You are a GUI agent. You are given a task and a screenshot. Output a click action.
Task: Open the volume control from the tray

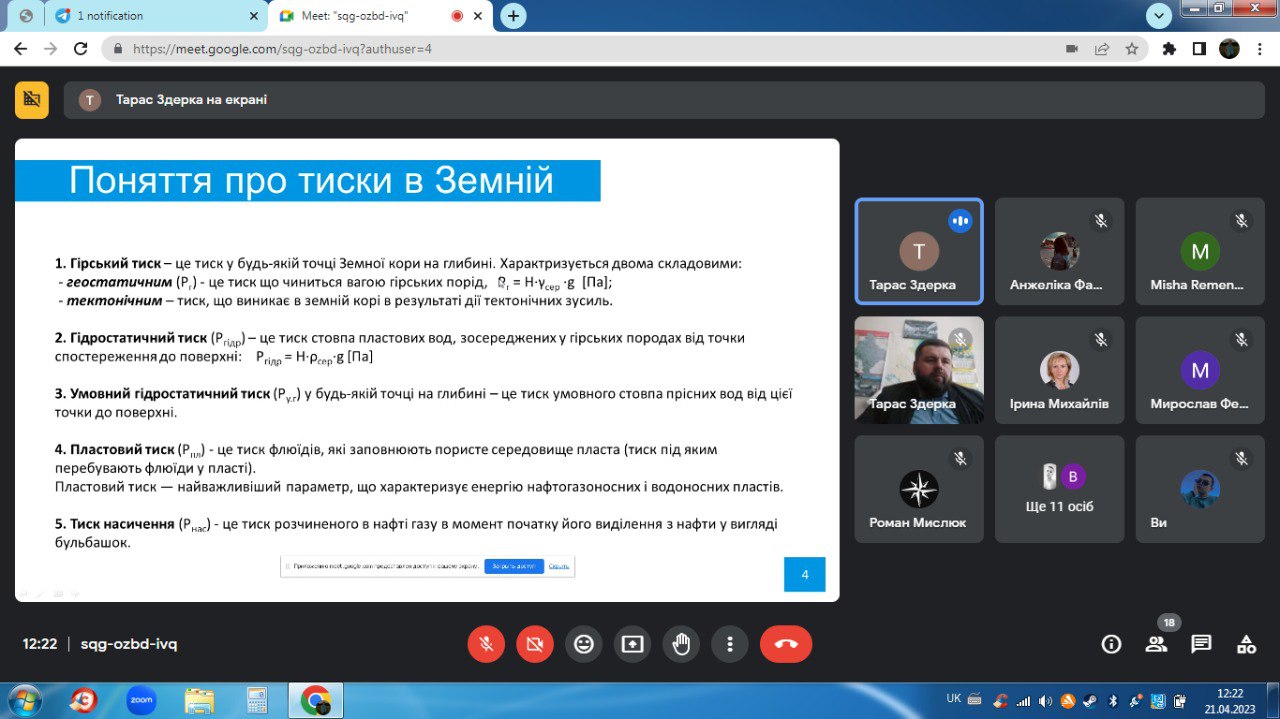1044,700
